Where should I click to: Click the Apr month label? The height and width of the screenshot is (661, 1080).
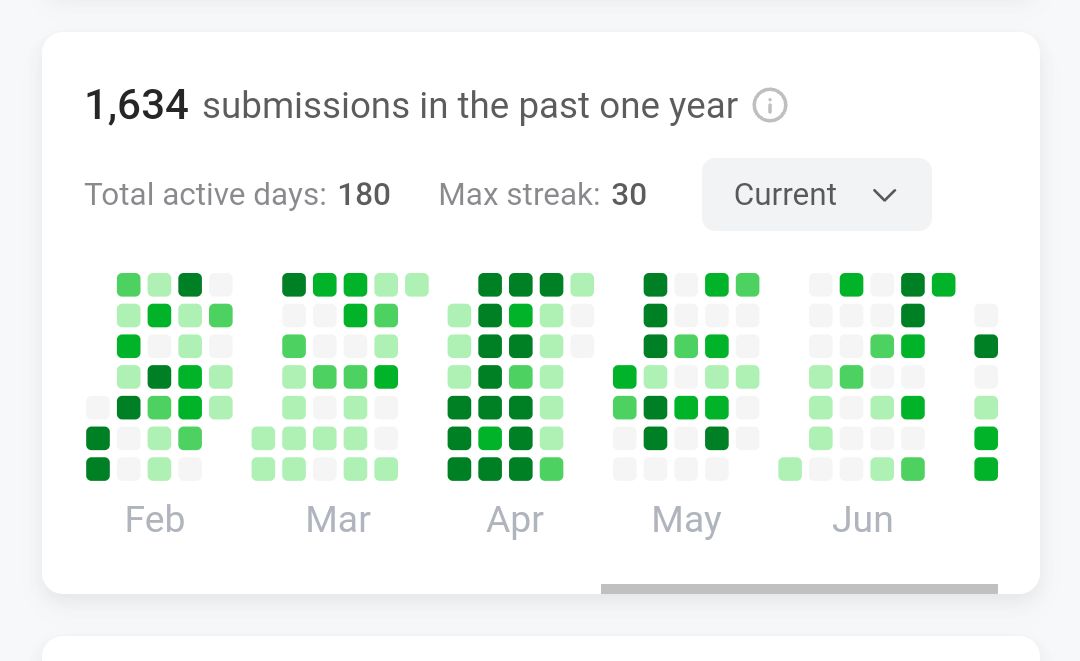515,521
